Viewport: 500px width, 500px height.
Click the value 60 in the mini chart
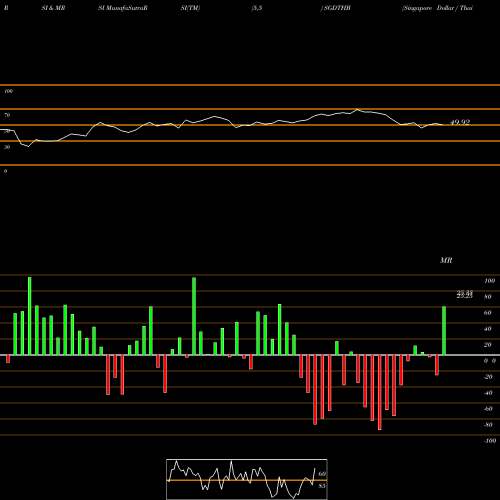[322, 474]
